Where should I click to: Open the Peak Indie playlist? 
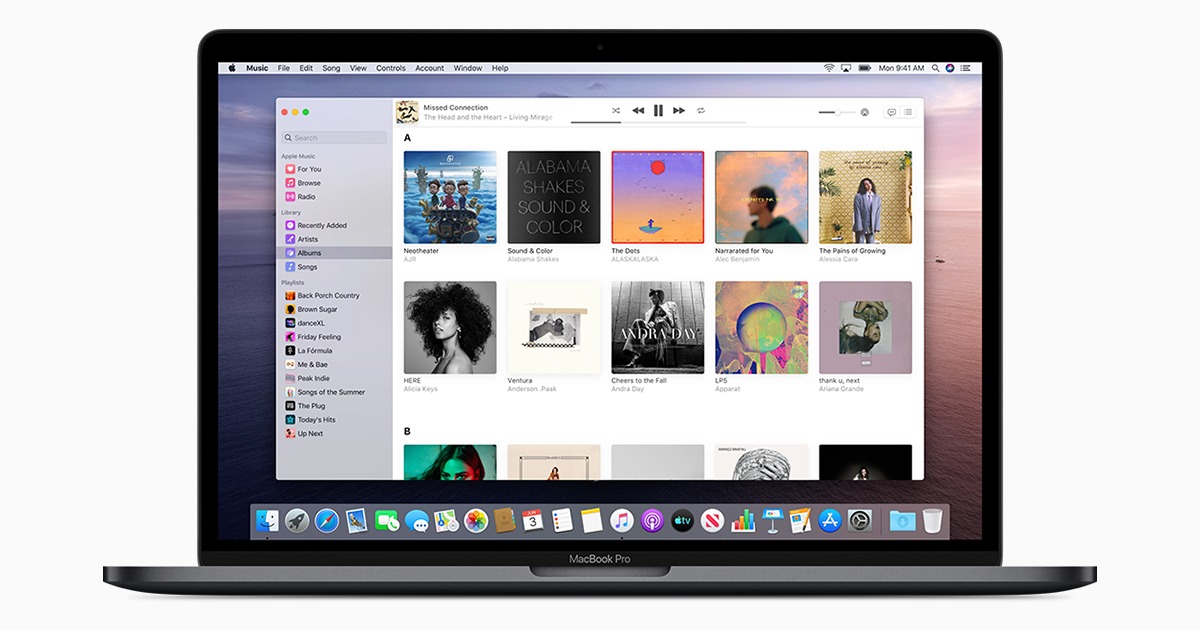point(334,379)
